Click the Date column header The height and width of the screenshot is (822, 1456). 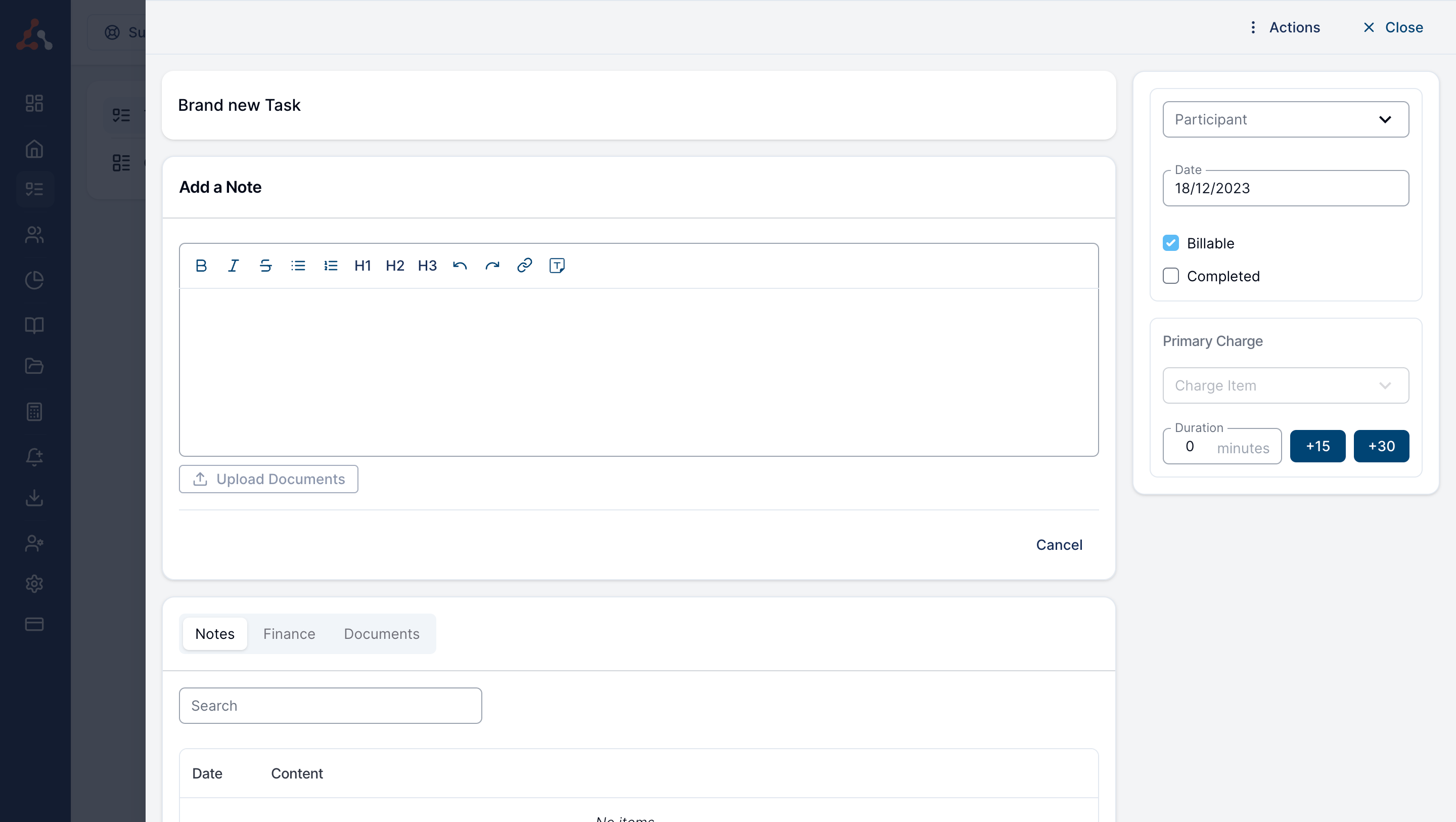[x=207, y=773]
